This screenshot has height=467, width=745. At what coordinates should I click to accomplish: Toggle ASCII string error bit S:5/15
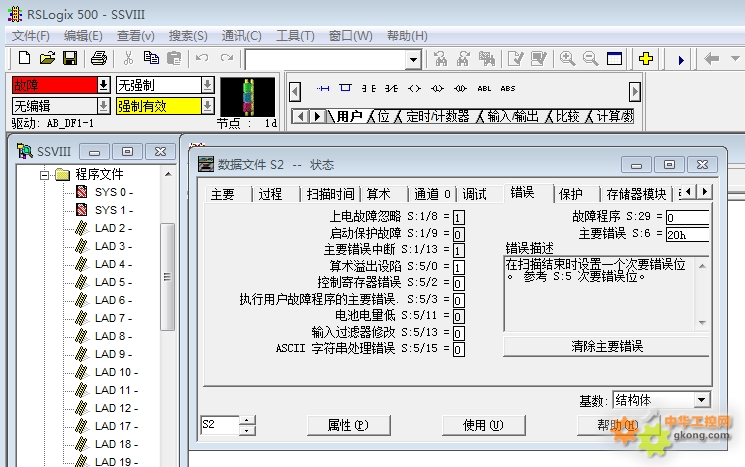click(x=458, y=350)
